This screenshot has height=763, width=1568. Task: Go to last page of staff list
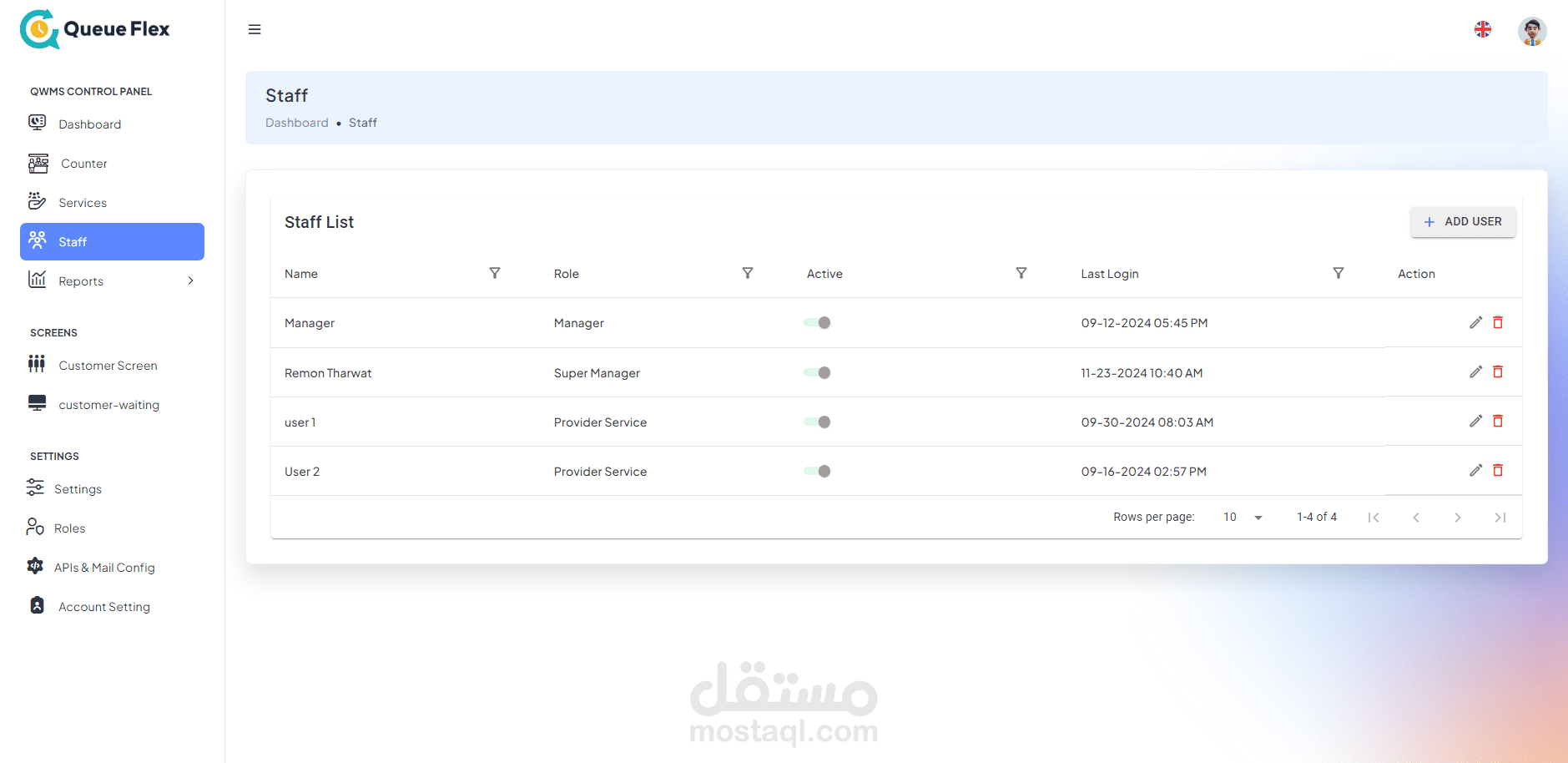1500,518
